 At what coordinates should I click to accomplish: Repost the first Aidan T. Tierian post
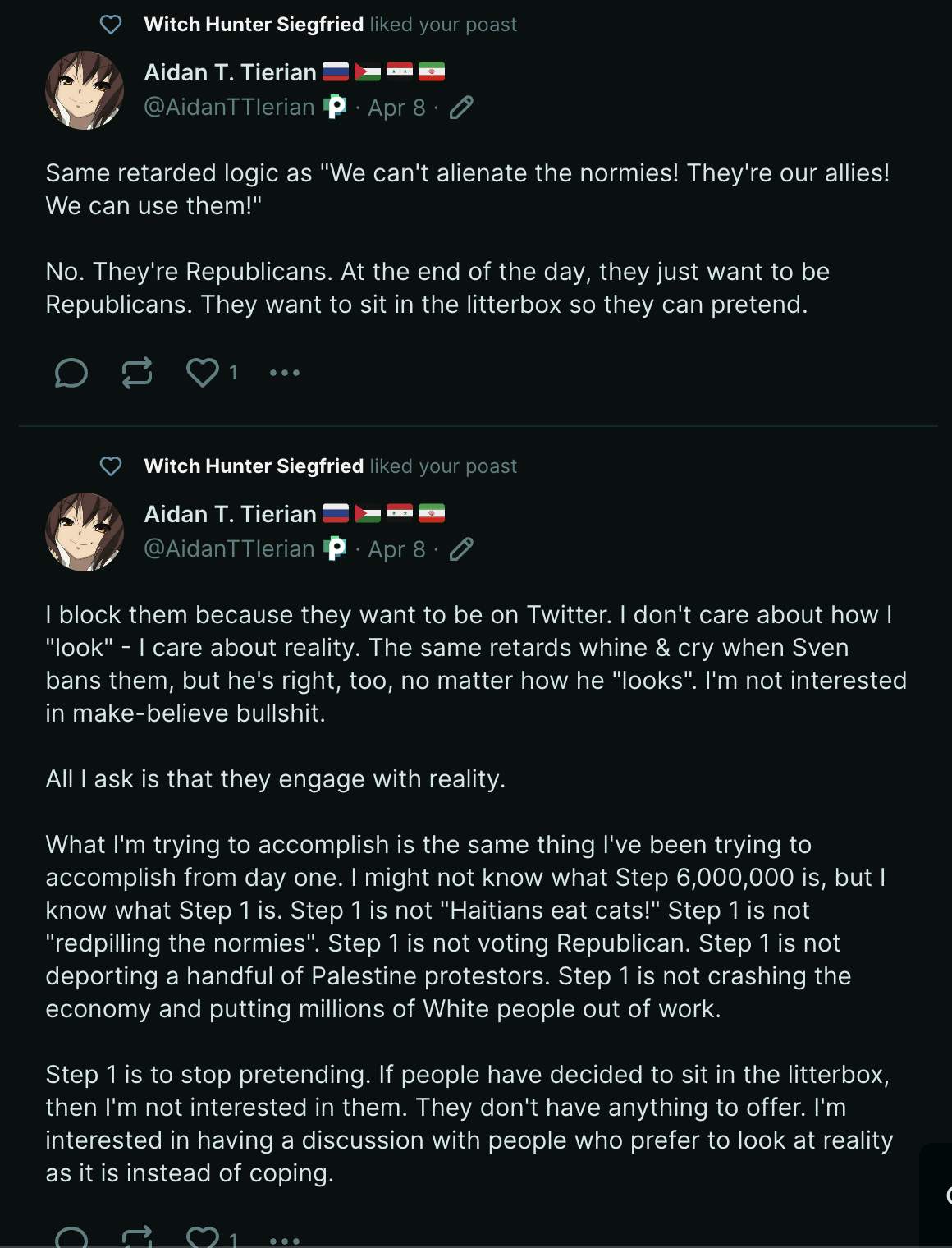137,373
